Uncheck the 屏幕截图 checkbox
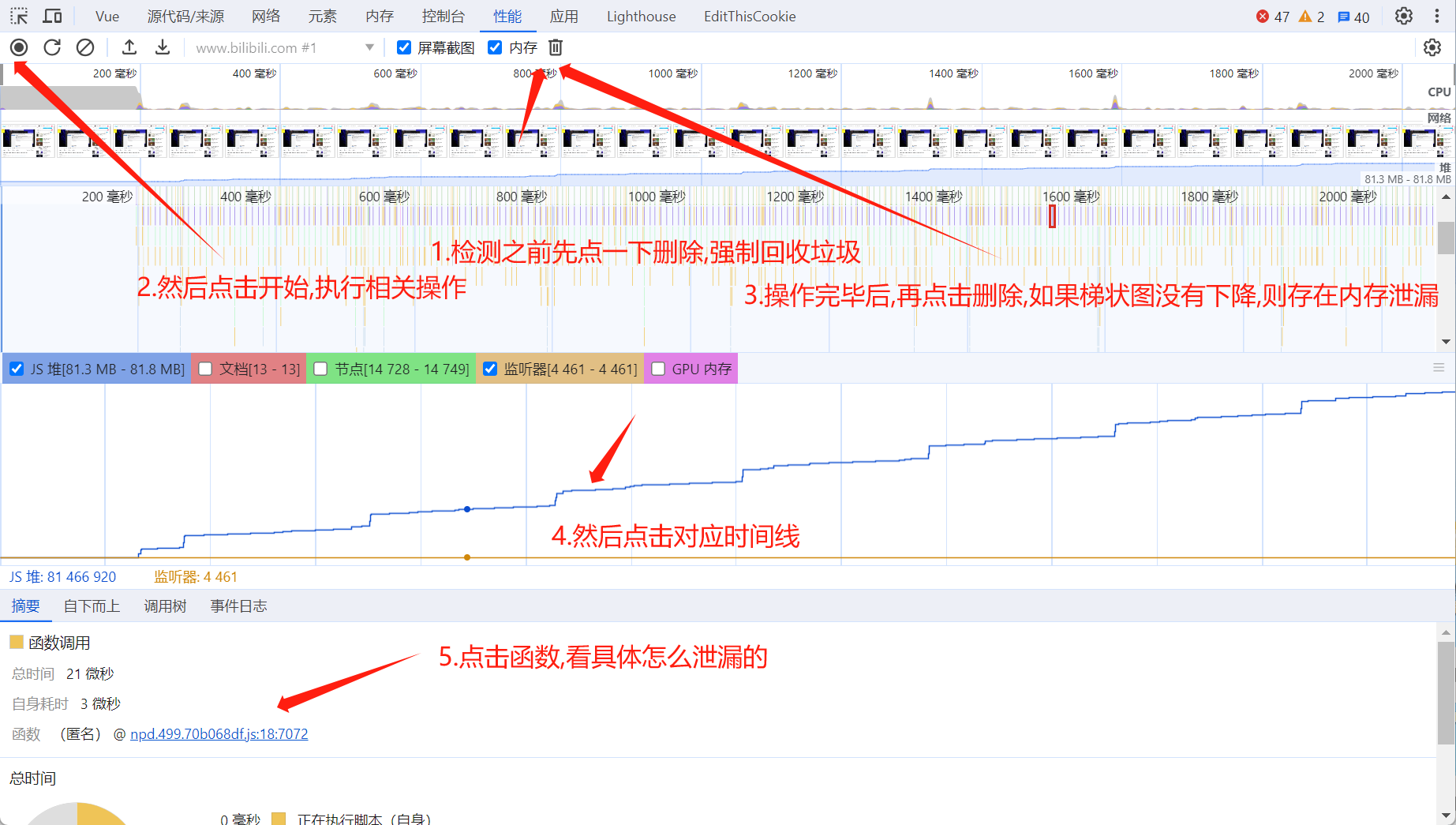Screen dimensions: 1456x825 click(404, 48)
